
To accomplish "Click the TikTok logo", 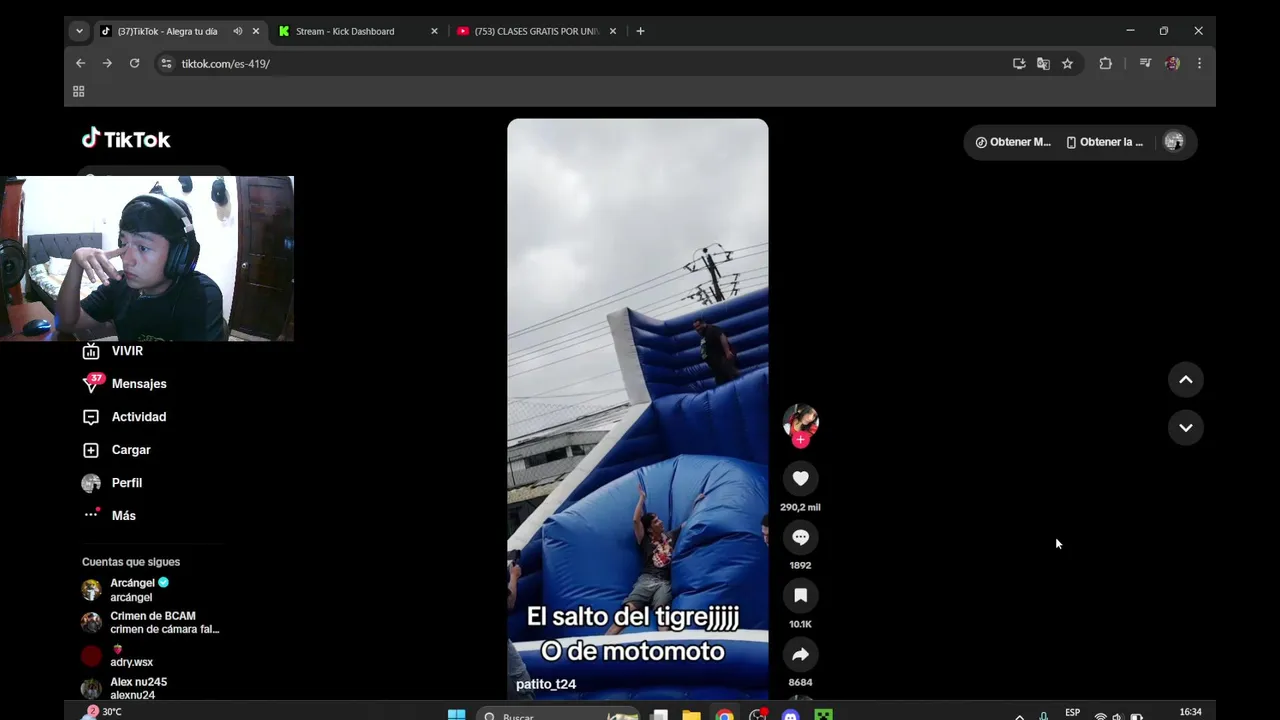I will point(126,139).
